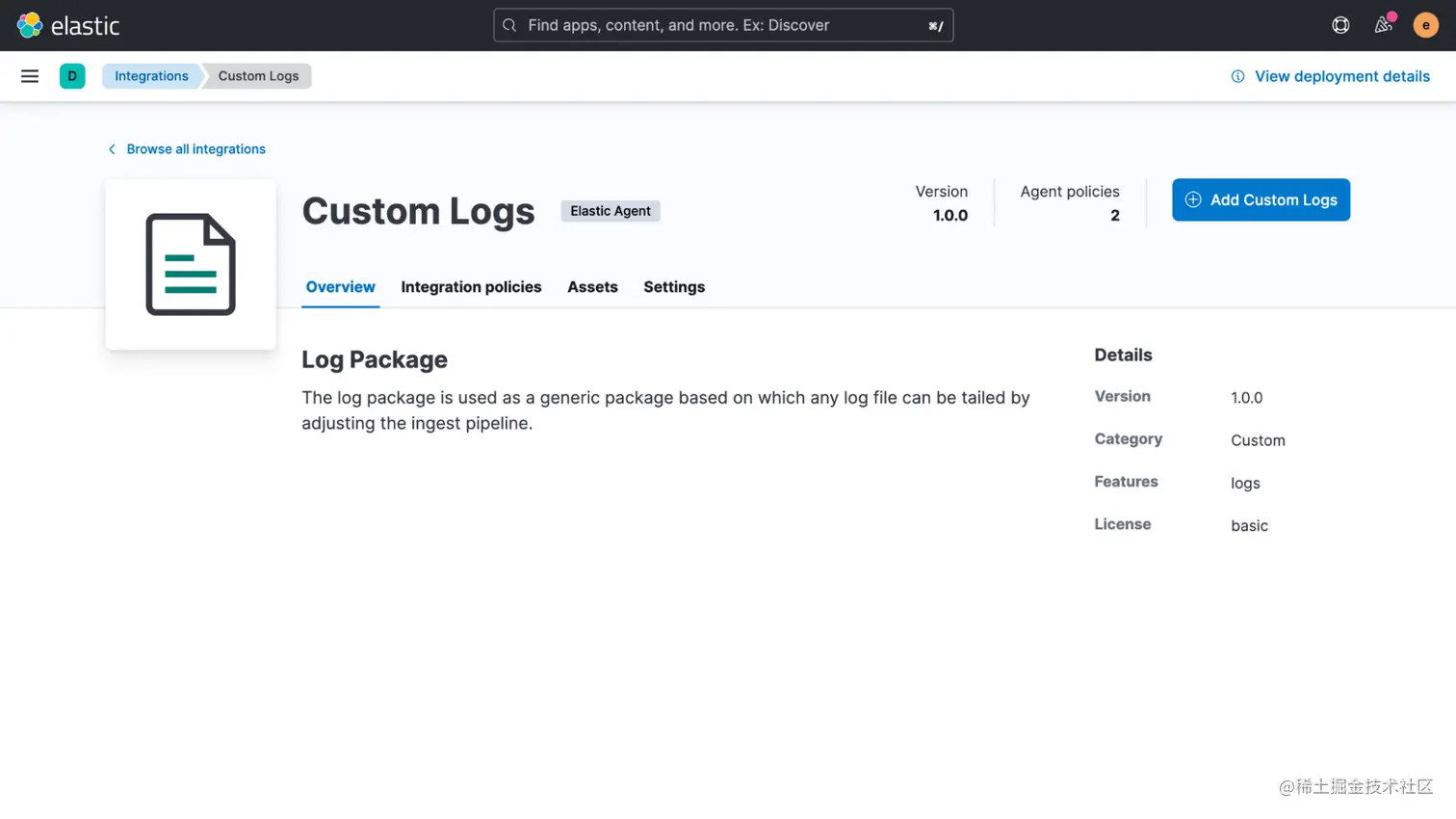Click the Custom Logs document icon
The height and width of the screenshot is (819, 1456).
[x=191, y=264]
